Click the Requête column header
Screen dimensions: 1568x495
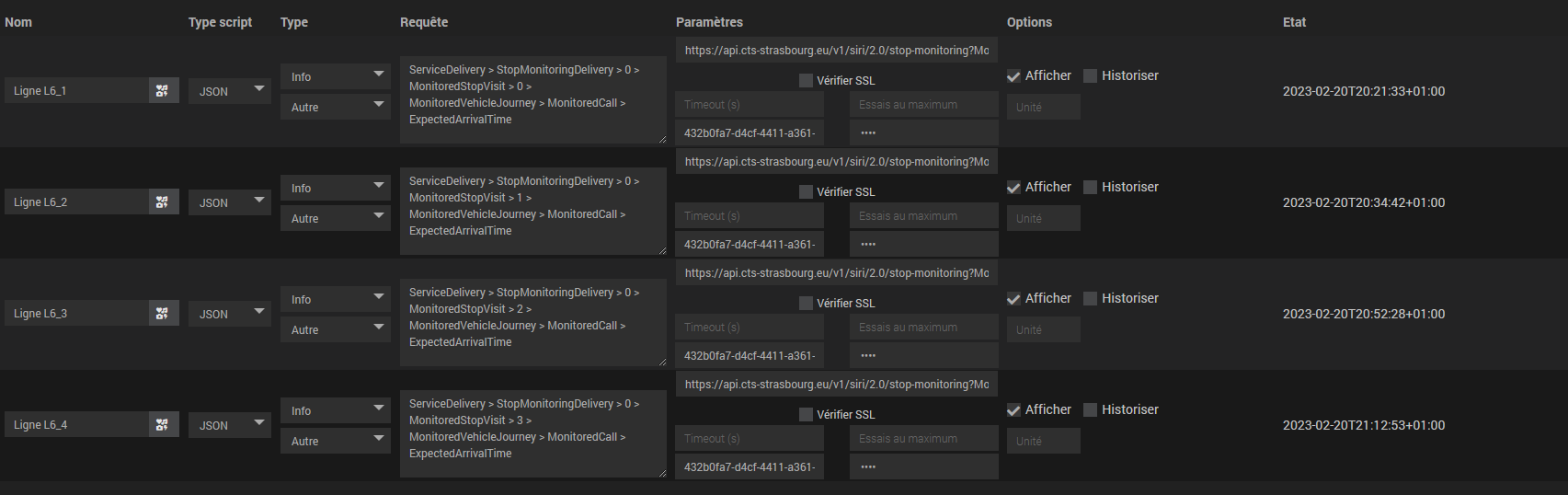click(424, 22)
